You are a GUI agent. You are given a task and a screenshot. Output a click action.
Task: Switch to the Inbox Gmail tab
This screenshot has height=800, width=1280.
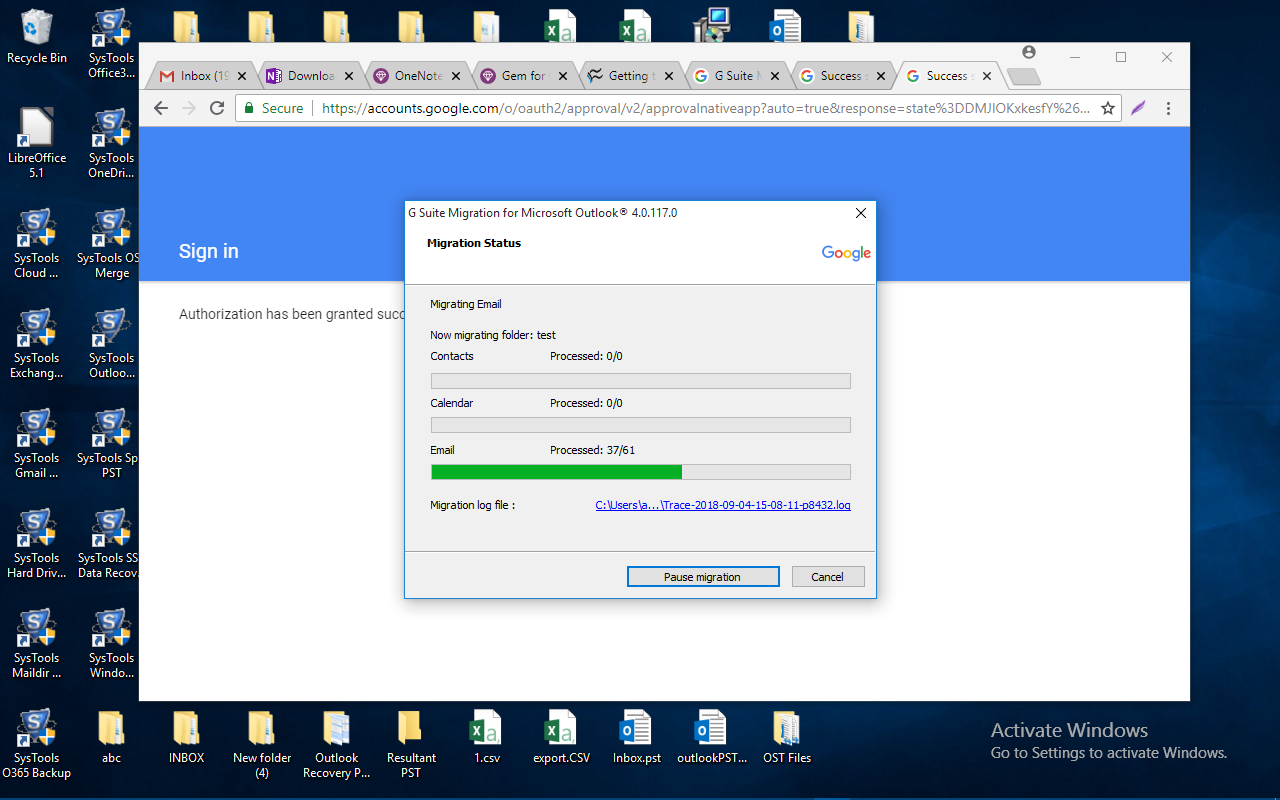click(203, 76)
